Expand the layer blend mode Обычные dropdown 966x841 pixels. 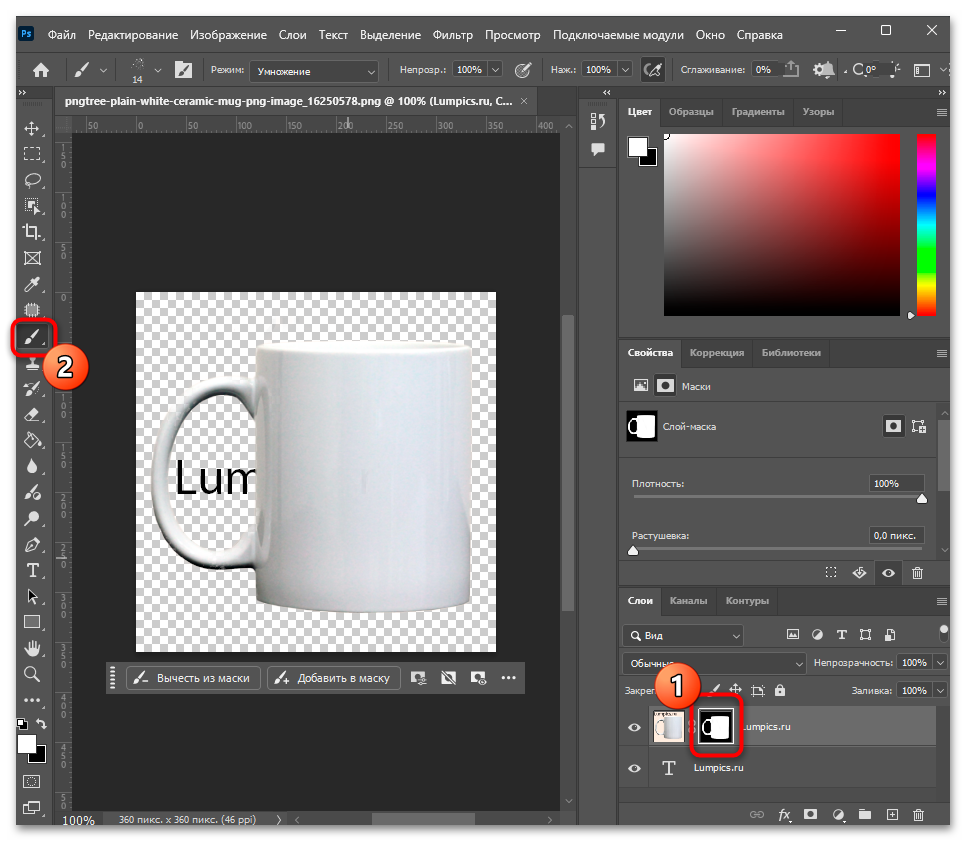[x=714, y=663]
